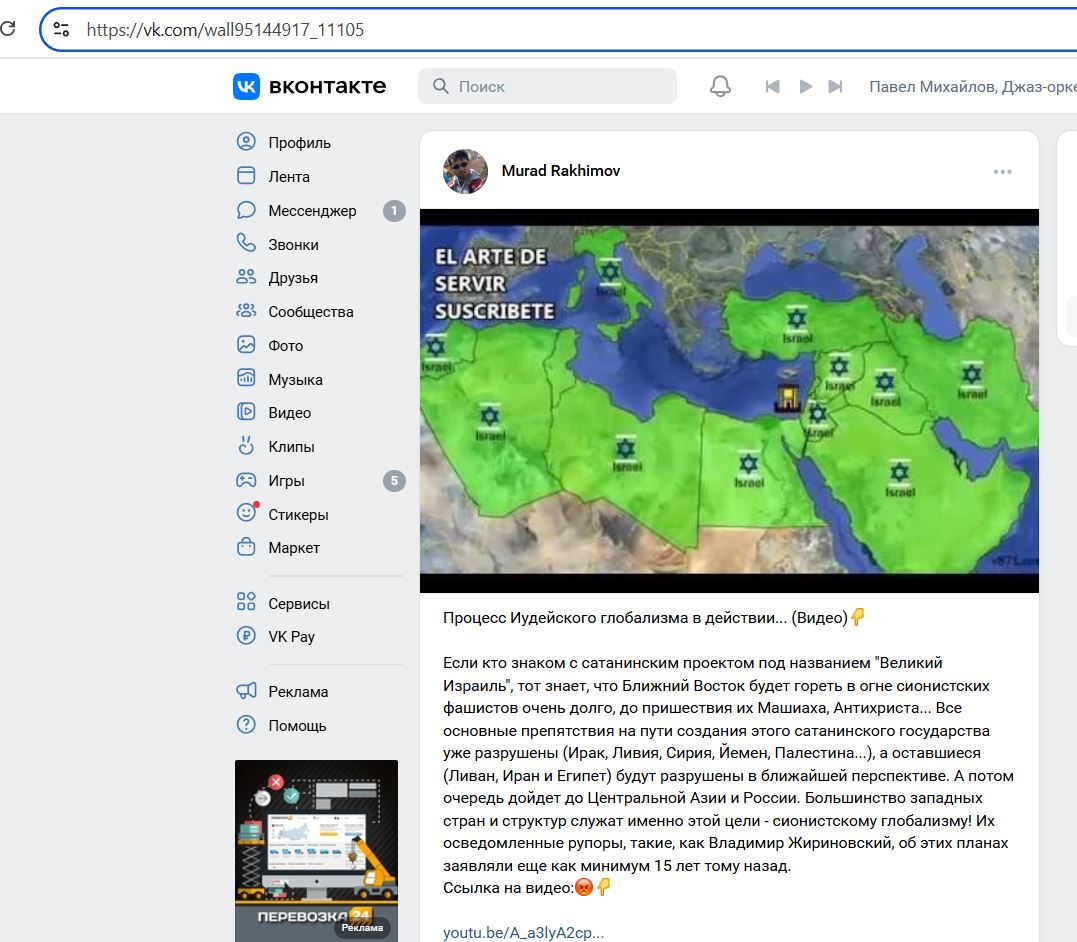Image resolution: width=1077 pixels, height=942 pixels.
Task: Select the Музыка menu label
Action: (295, 380)
